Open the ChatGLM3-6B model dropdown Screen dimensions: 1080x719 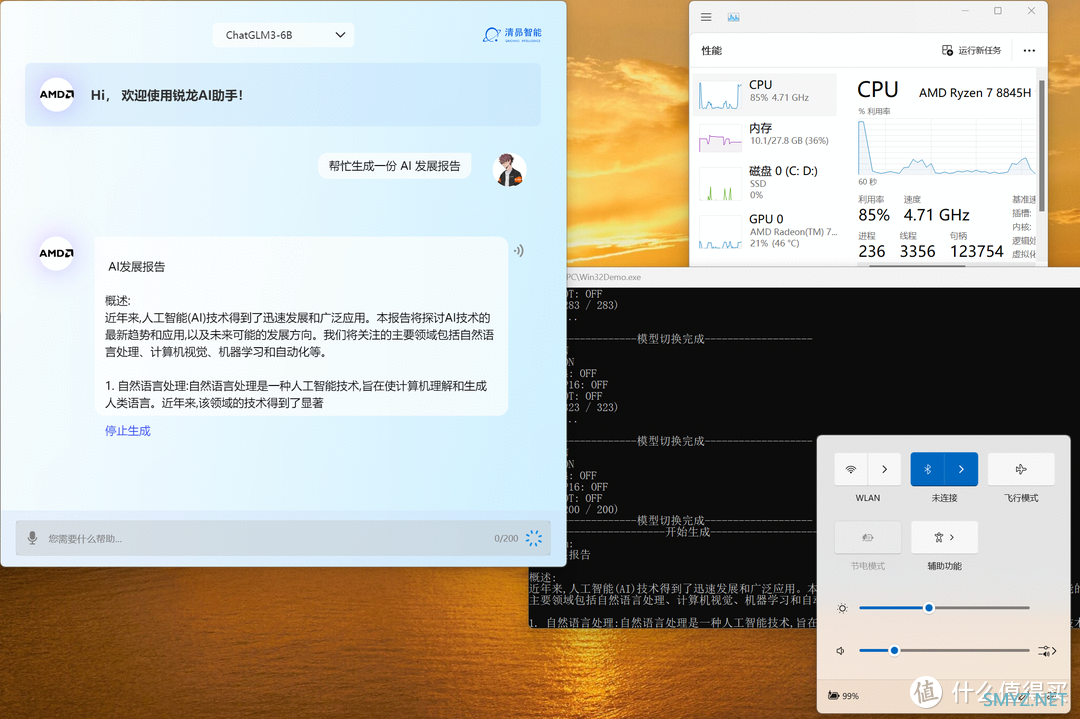283,35
